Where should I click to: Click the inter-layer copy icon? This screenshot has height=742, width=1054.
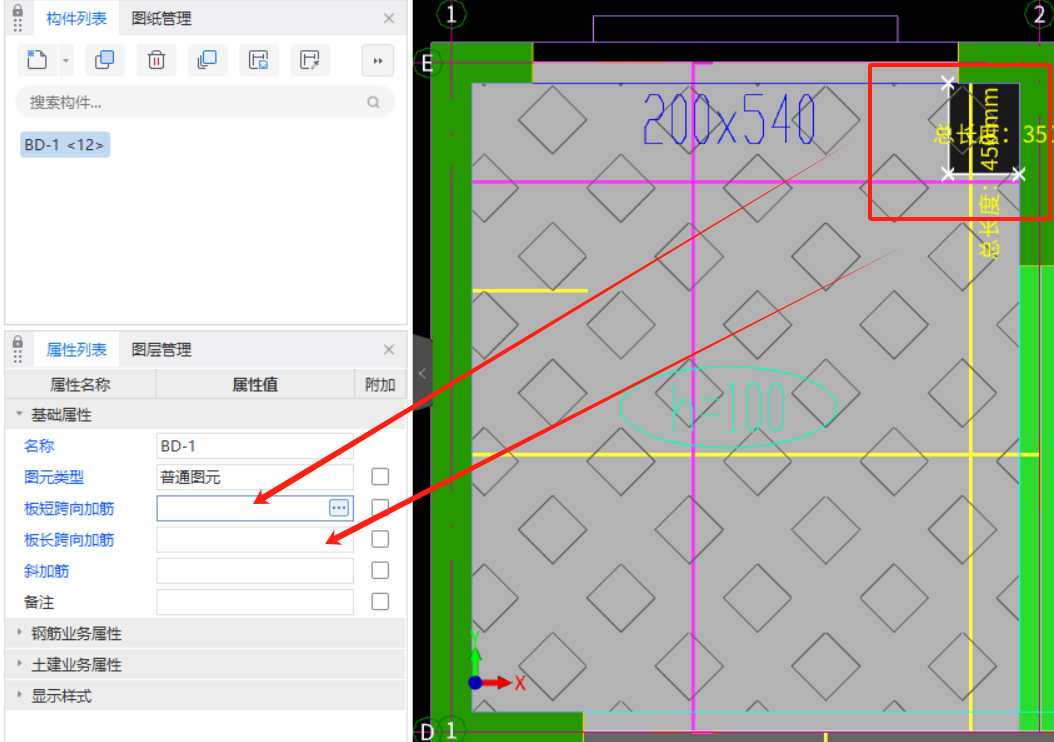point(207,60)
